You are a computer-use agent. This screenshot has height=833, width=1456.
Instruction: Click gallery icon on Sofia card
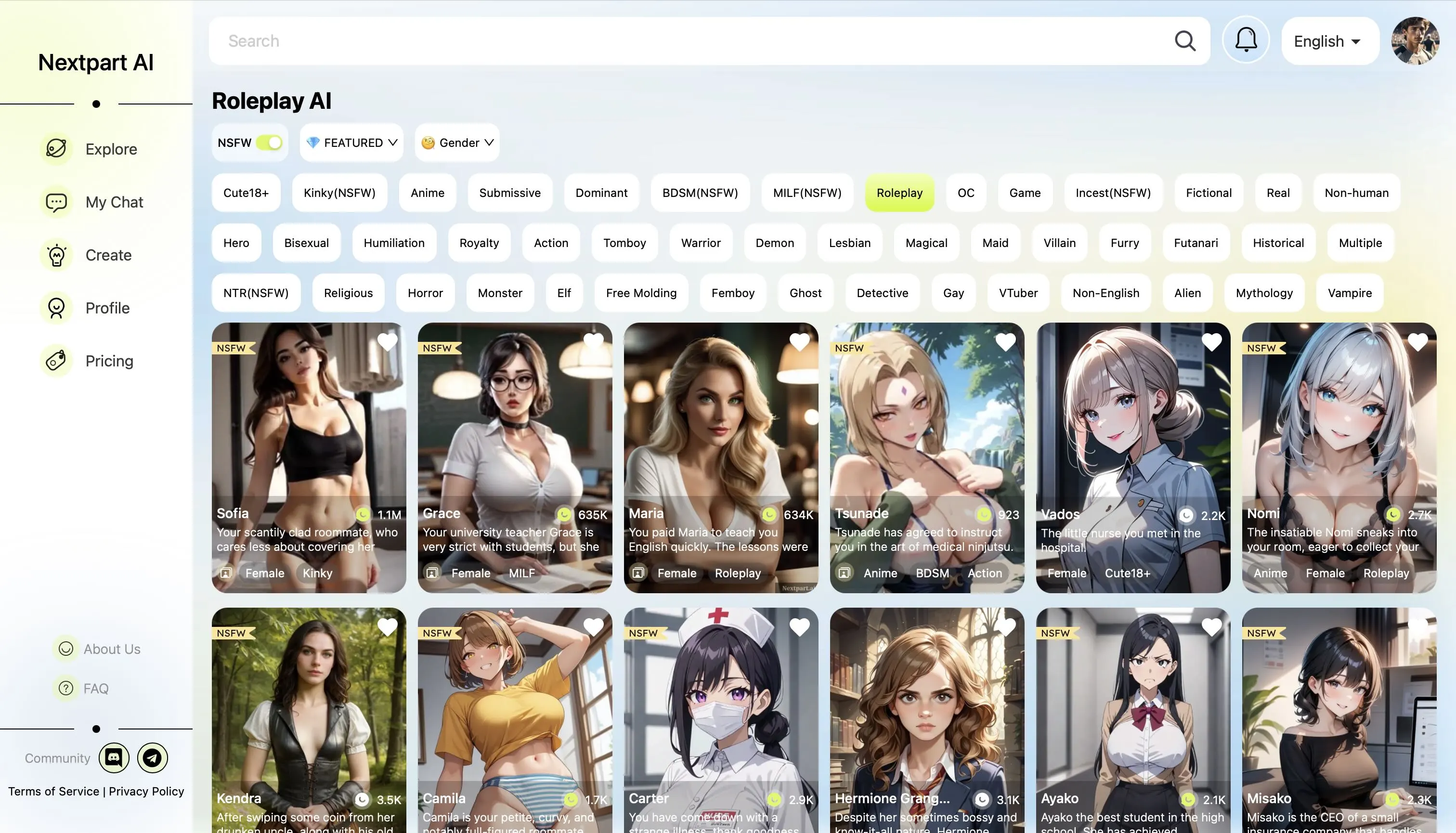226,573
